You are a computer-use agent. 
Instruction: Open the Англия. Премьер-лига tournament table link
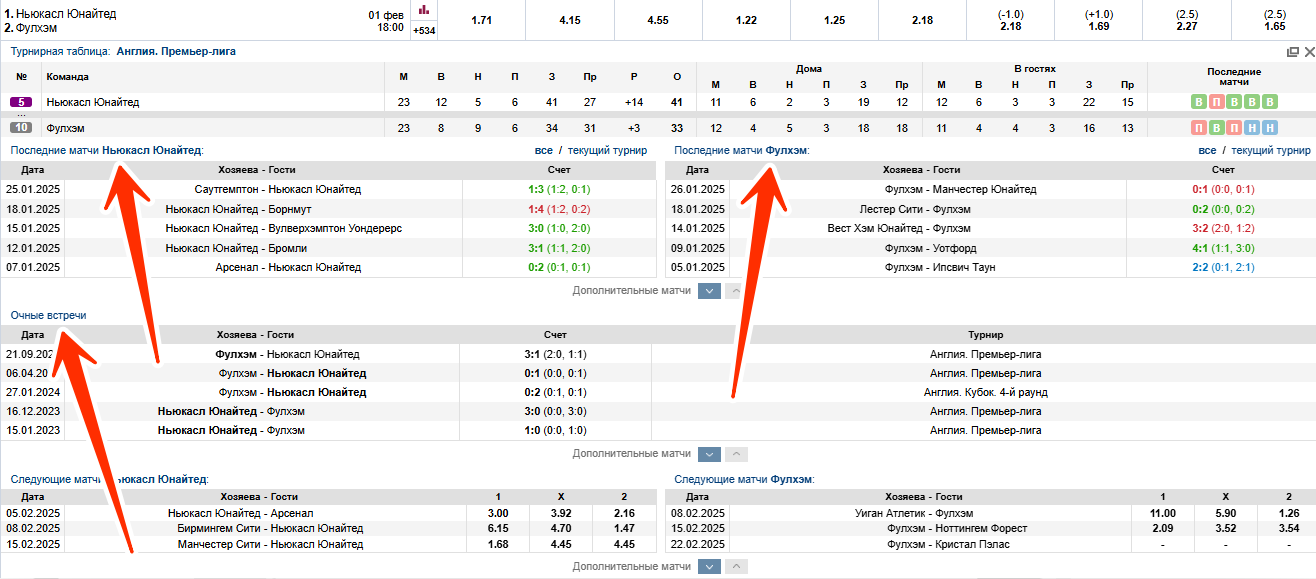[x=176, y=51]
